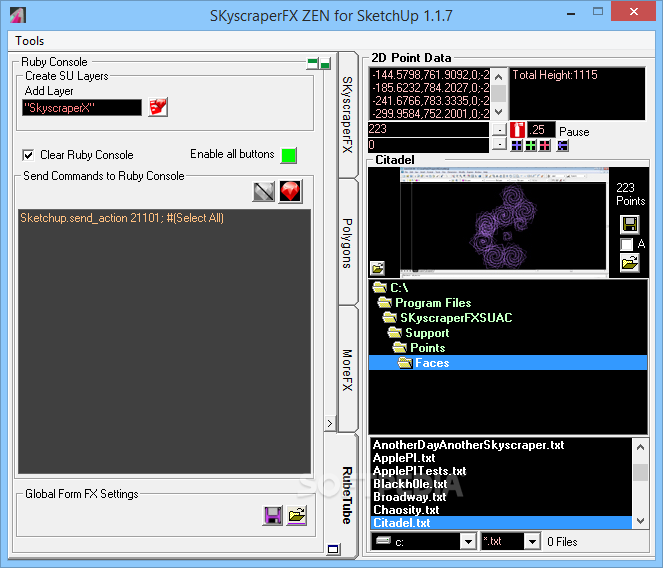This screenshot has height=568, width=663.
Task: Click the field showing 0
Action: tap(428, 145)
